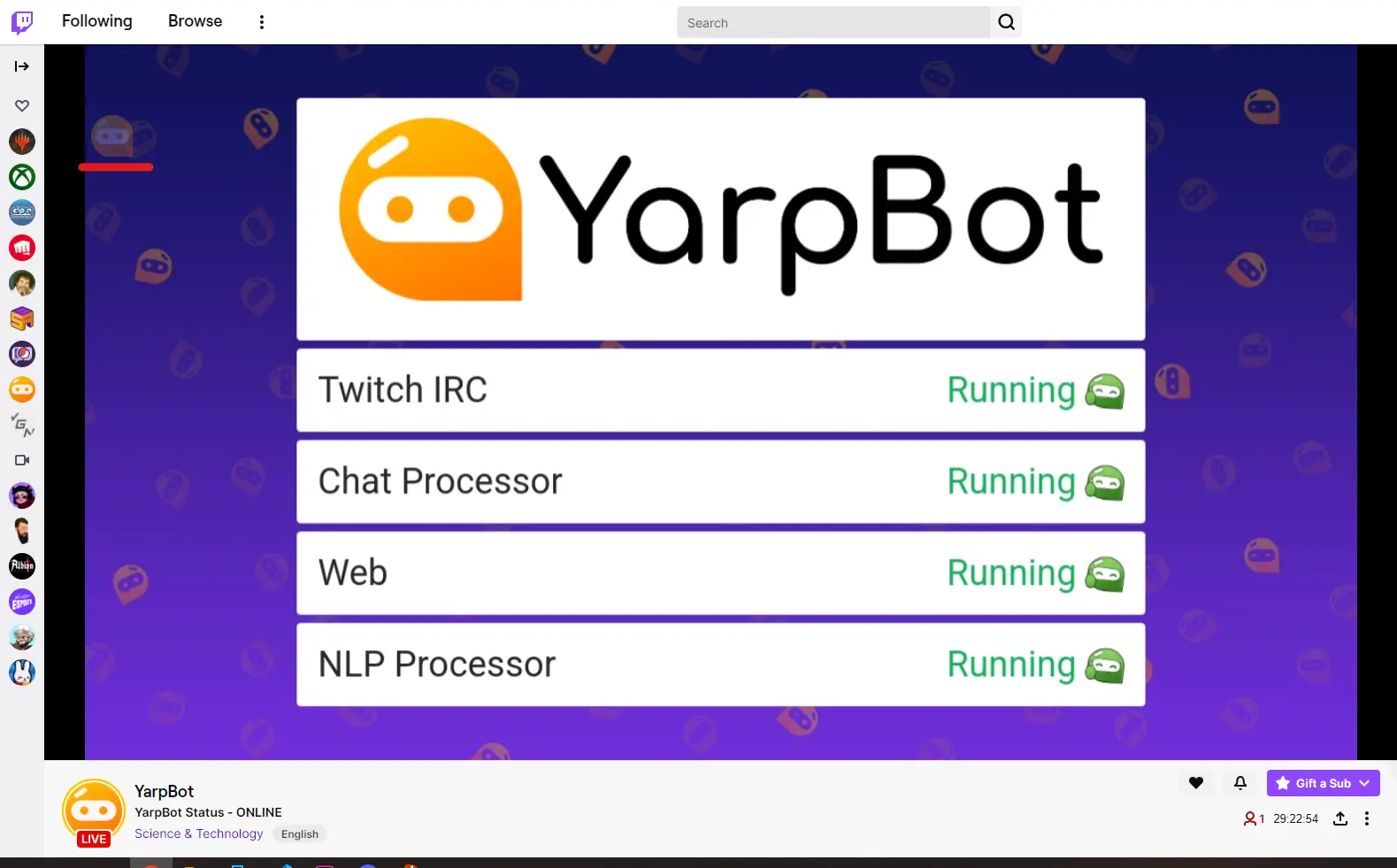
Task: Select the orange YarpBot avatar in sidebar
Action: pos(22,389)
